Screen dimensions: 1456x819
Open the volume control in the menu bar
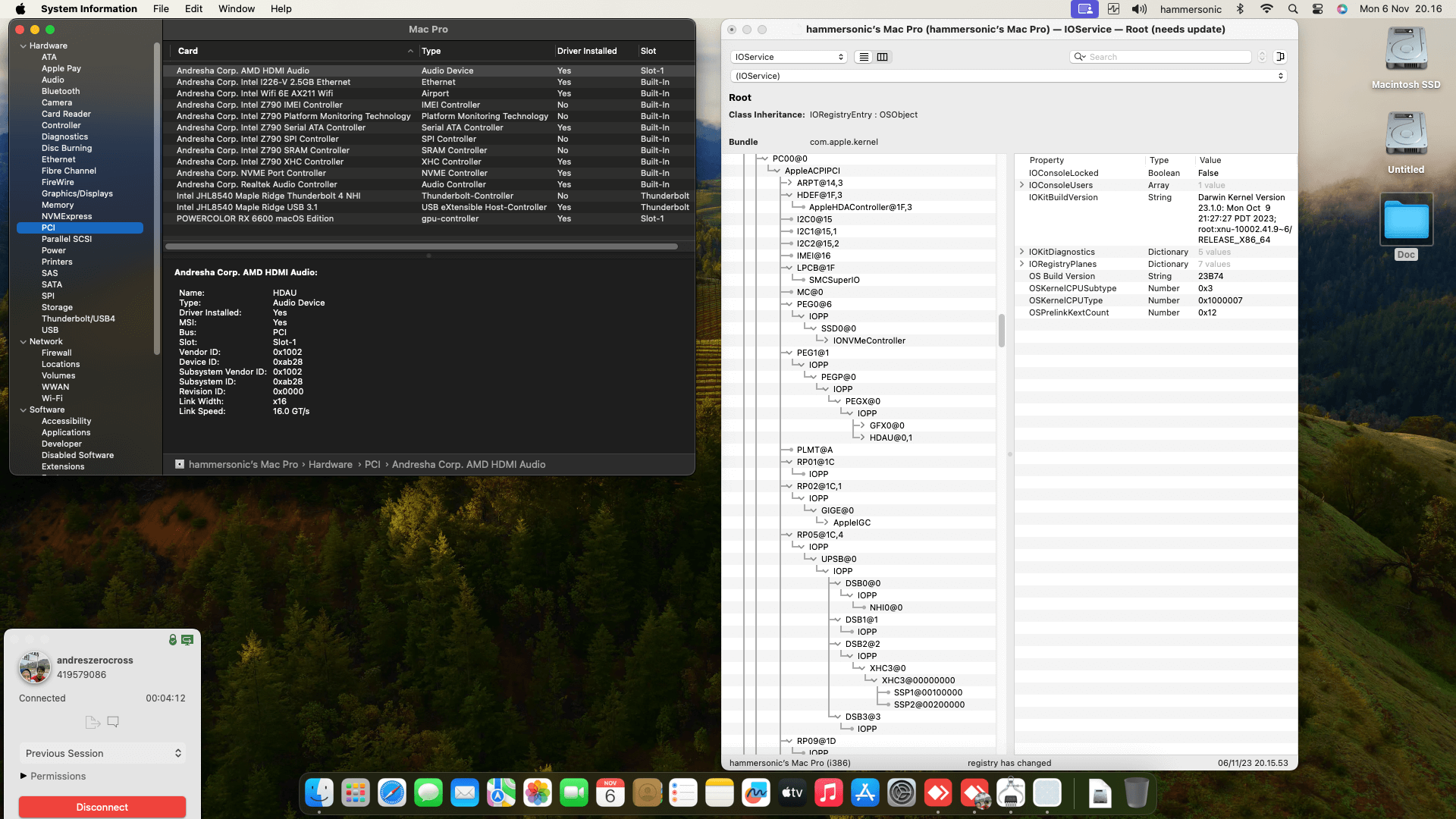1139,9
